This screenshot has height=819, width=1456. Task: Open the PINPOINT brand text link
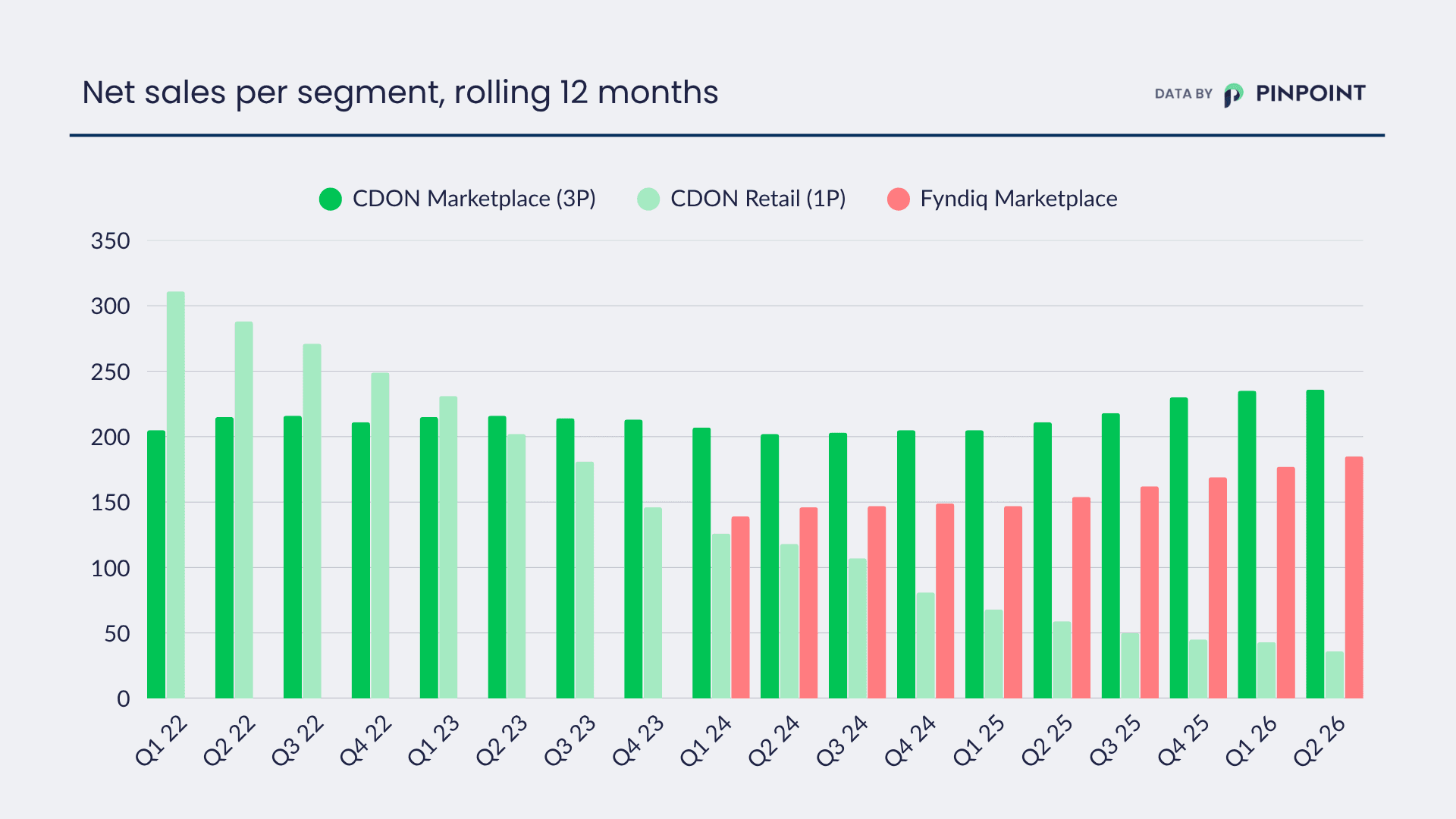pyautogui.click(x=1310, y=93)
